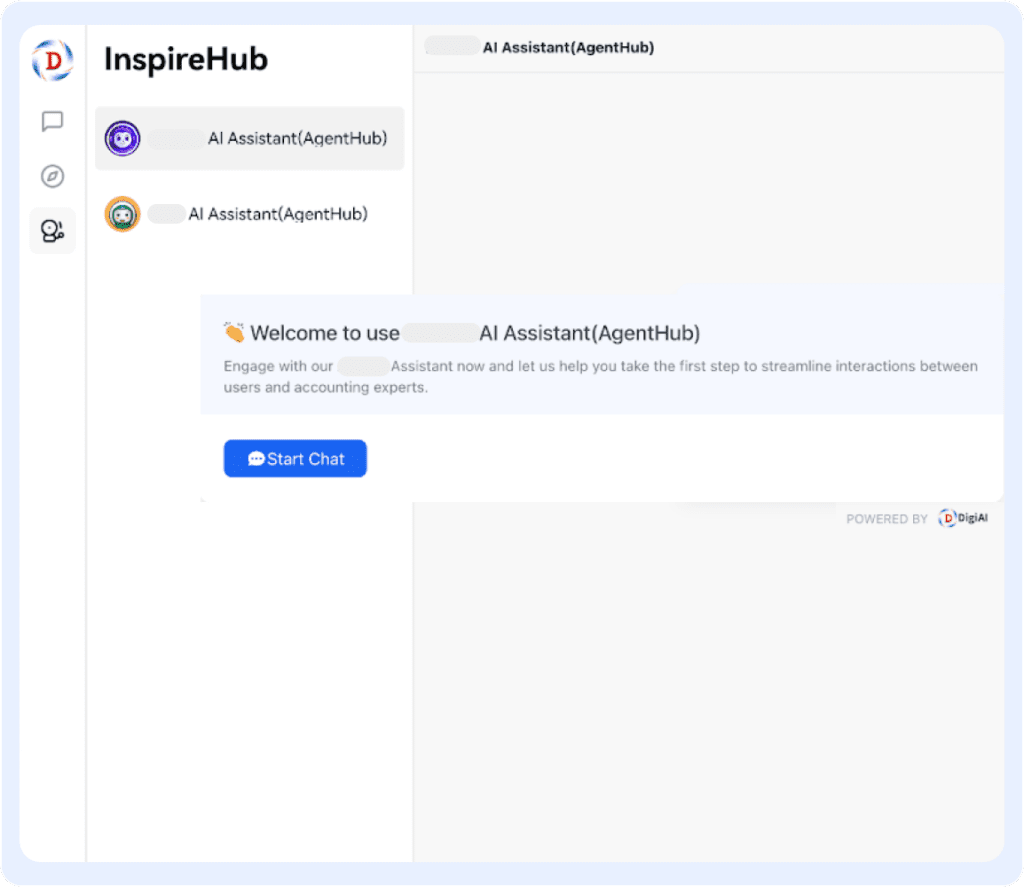Select the second AI Assistant(AgentHub) list entry
The image size is (1024, 887).
249,214
